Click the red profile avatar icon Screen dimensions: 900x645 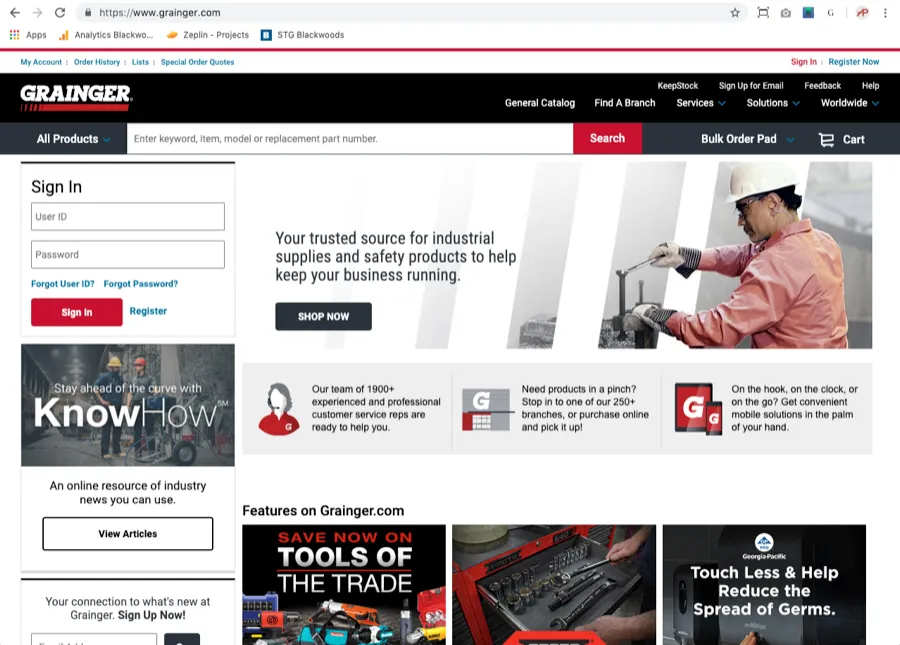(862, 13)
